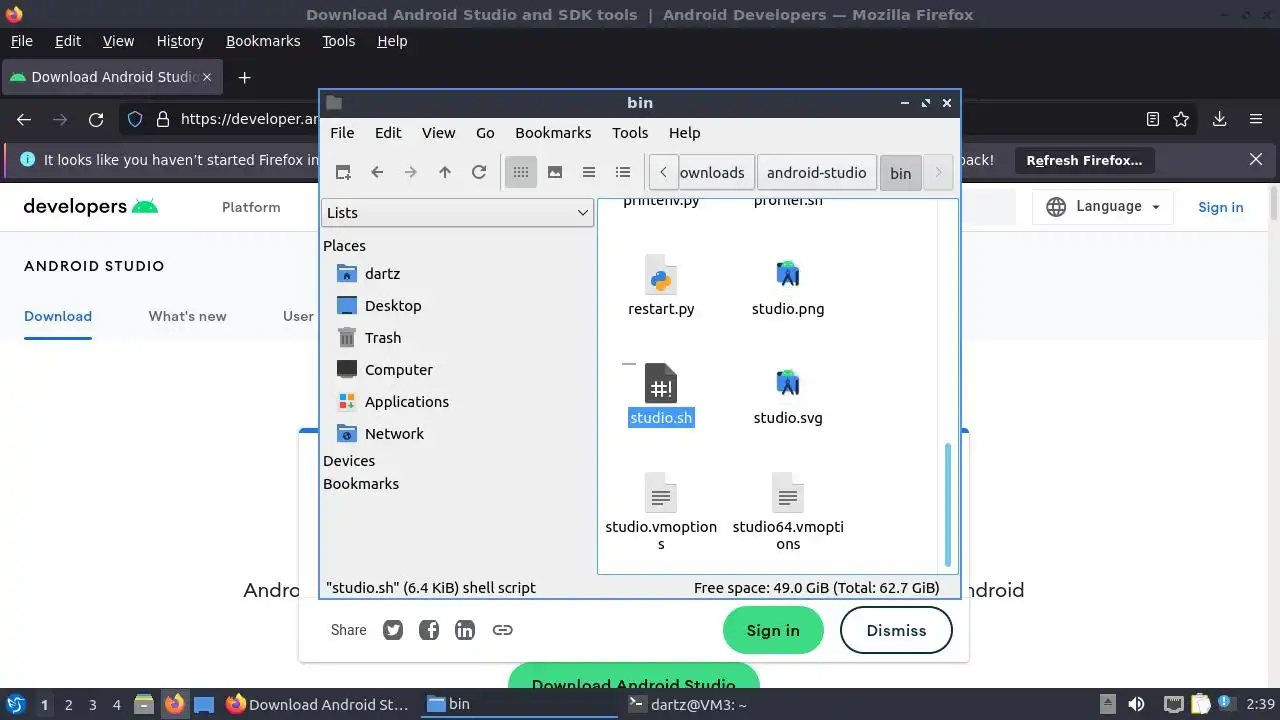The image size is (1280, 720).
Task: Select the studio.vmoptions file
Action: click(661, 513)
